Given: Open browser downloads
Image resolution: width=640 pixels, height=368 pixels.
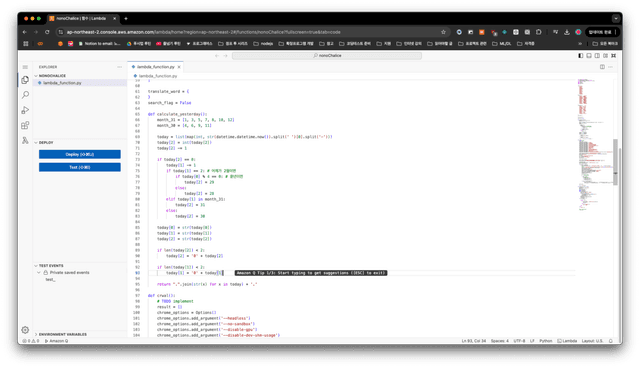Looking at the screenshot, I should pos(567,32).
